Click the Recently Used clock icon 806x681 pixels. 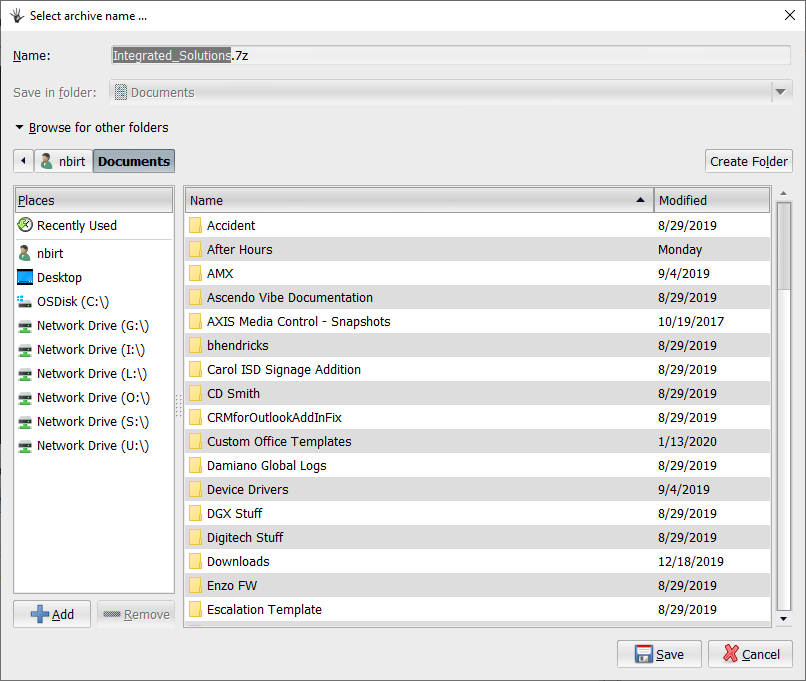pyautogui.click(x=25, y=226)
